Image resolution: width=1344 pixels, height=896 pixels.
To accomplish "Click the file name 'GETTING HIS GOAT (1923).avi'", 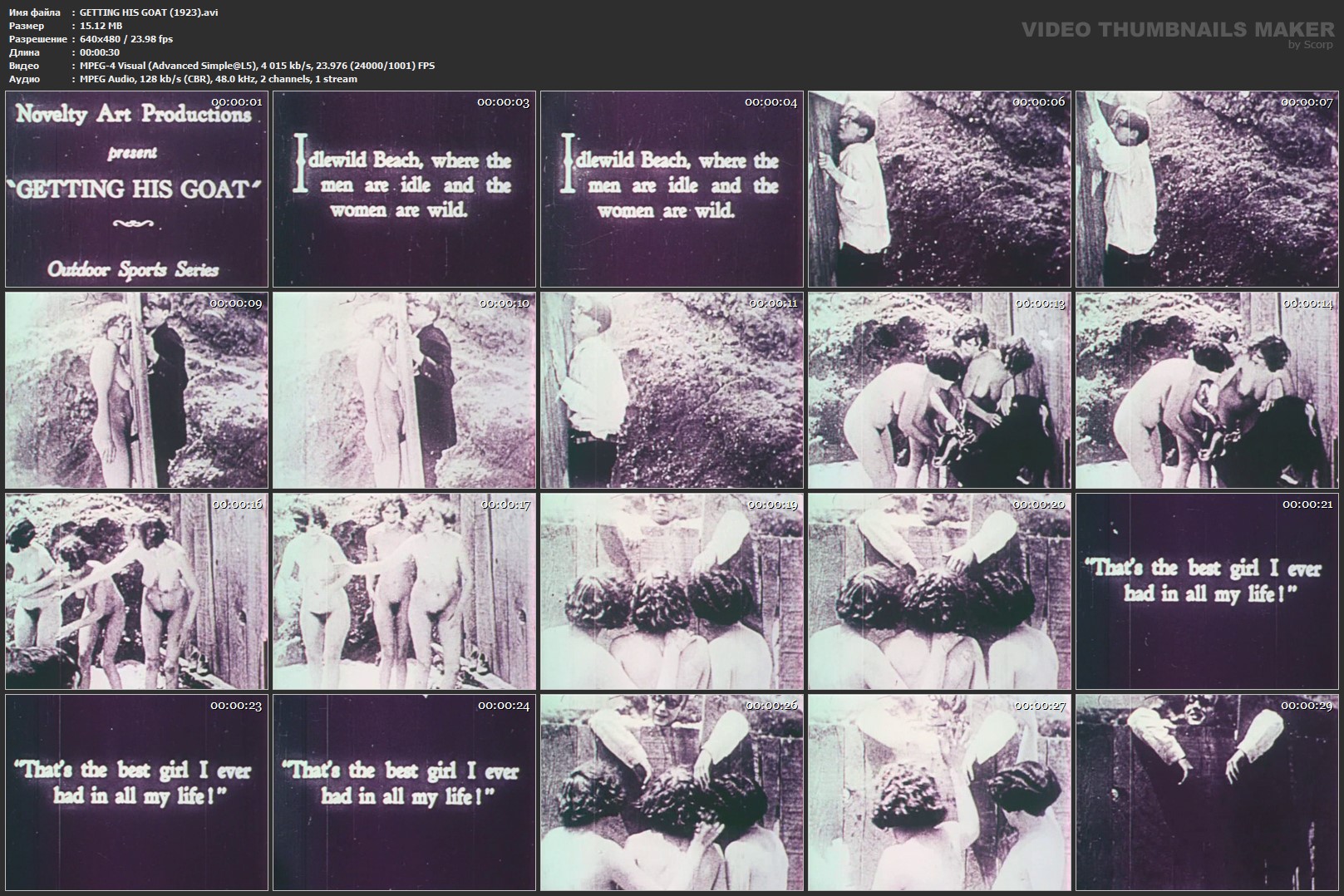I will pos(149,12).
